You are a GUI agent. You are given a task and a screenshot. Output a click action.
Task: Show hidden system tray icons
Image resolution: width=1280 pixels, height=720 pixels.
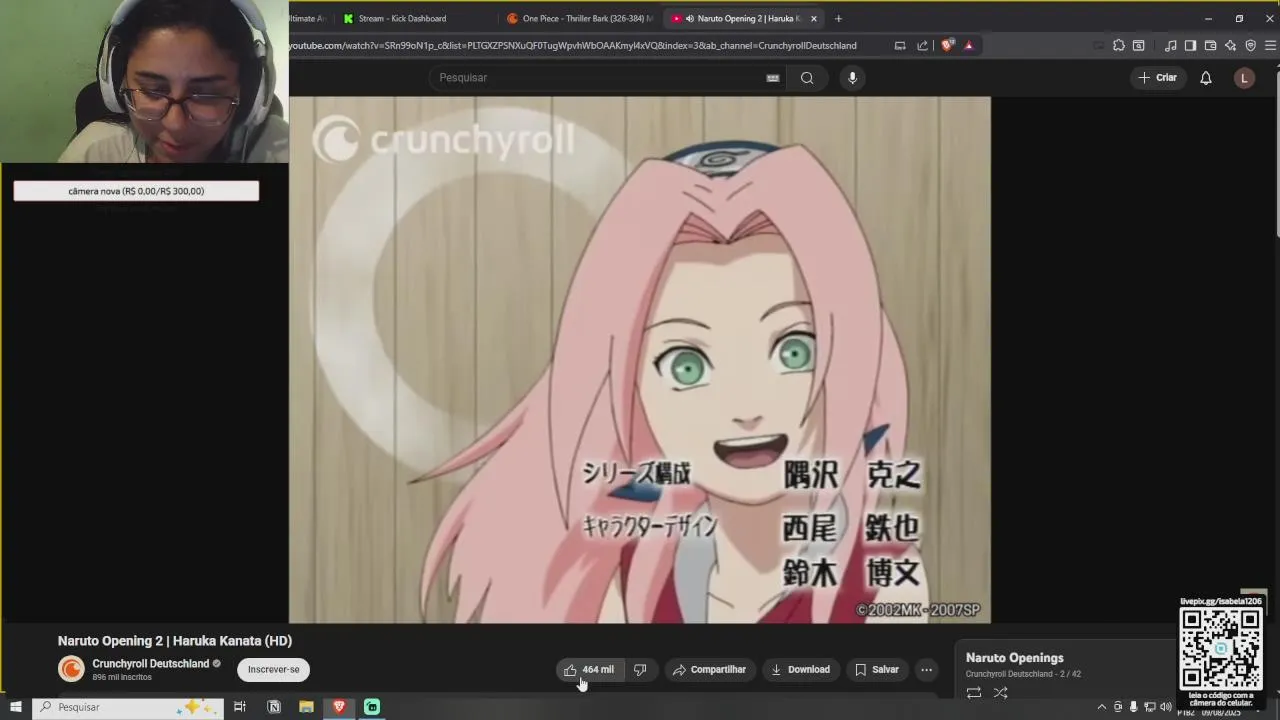[x=1102, y=707]
